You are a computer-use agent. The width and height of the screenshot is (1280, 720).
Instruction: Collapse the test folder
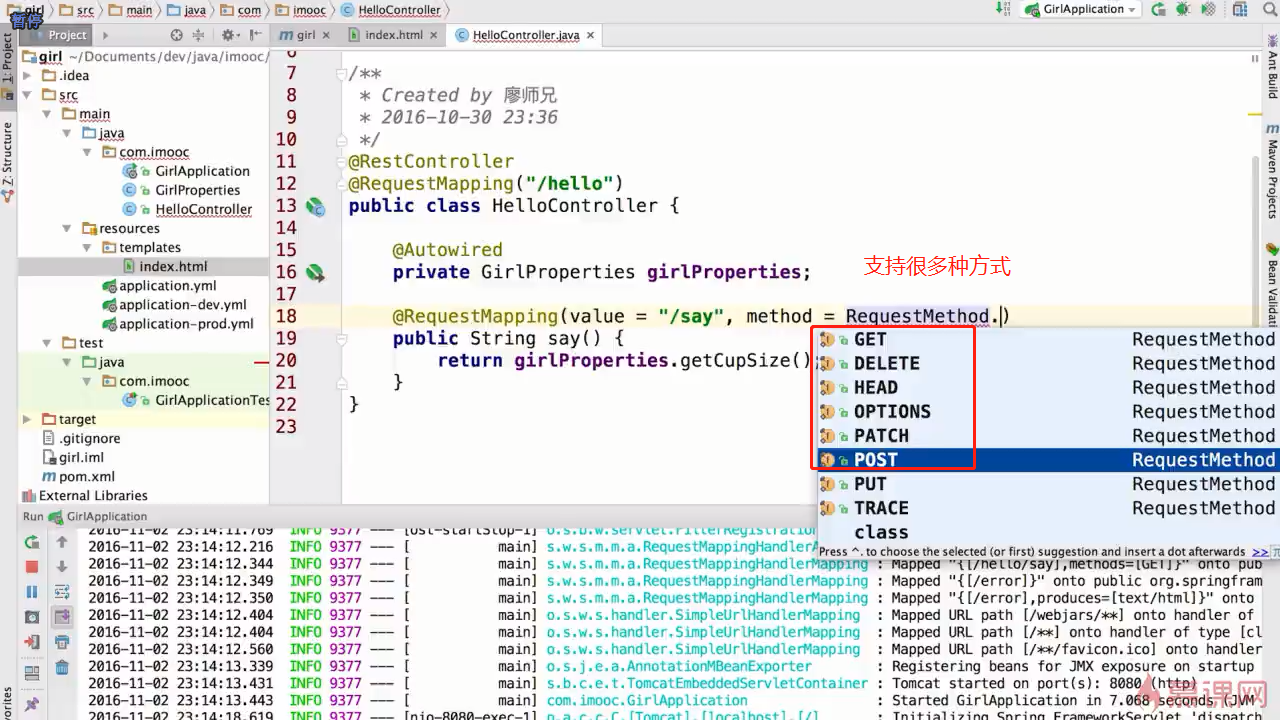click(x=49, y=343)
